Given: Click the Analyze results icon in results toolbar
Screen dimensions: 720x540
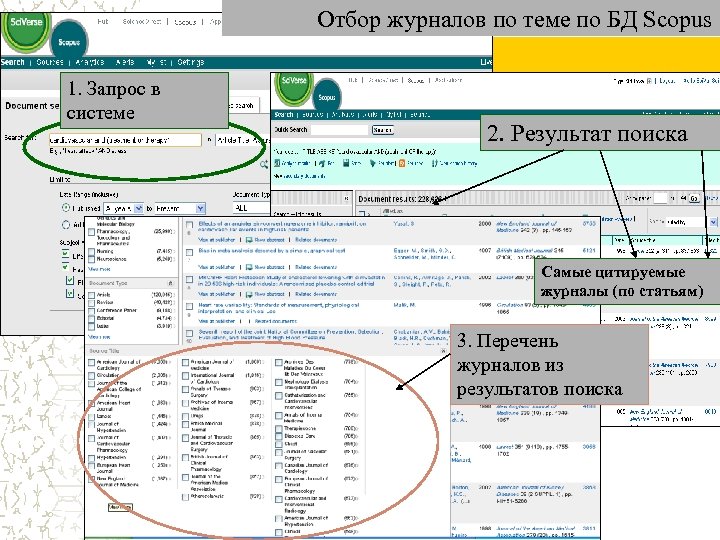Looking at the screenshot, I should tap(277, 163).
